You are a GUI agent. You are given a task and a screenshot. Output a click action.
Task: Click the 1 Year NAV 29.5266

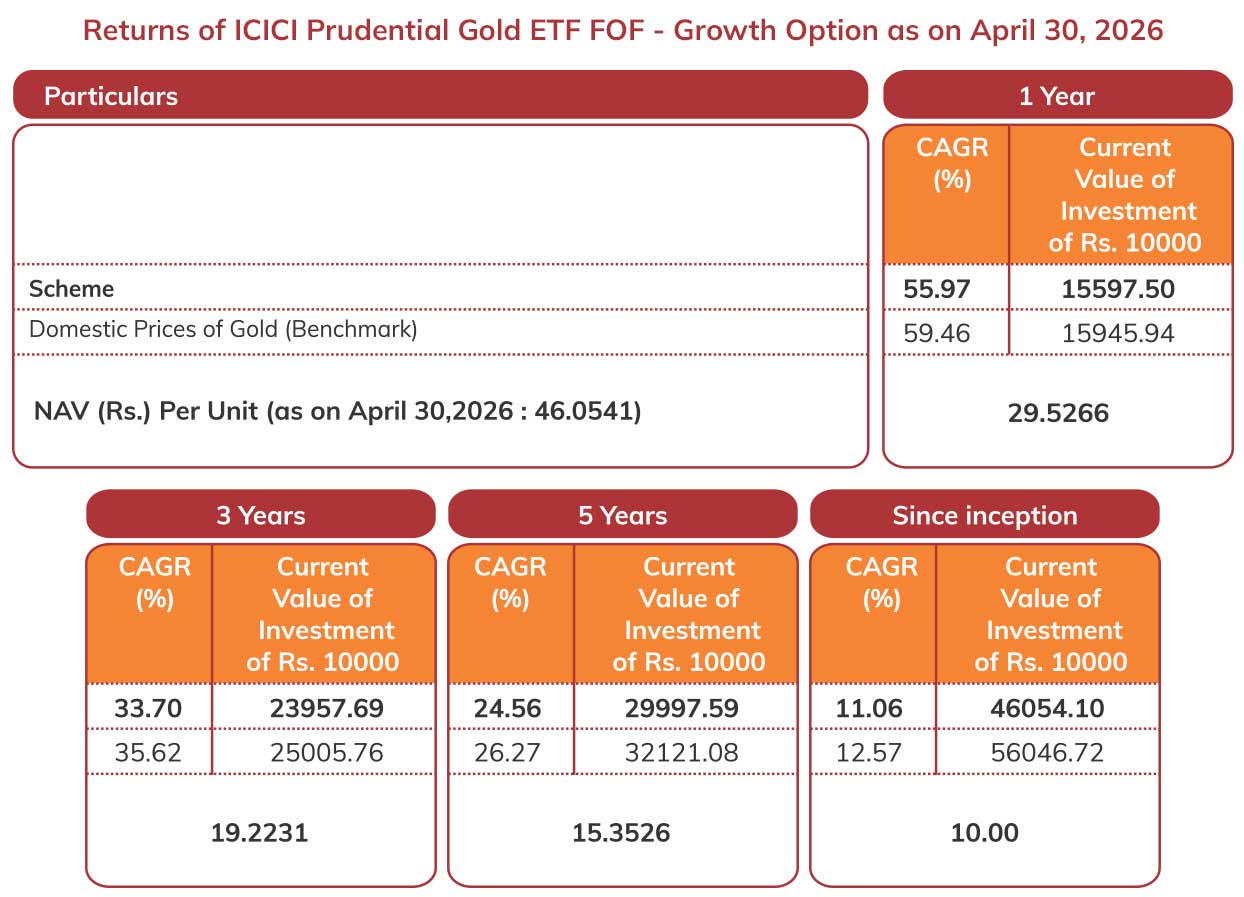pos(1059,413)
